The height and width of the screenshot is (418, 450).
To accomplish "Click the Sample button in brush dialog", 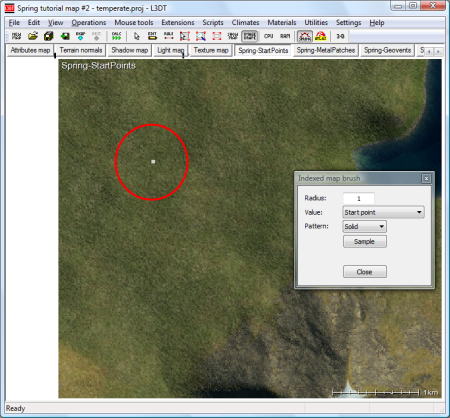I will click(365, 242).
